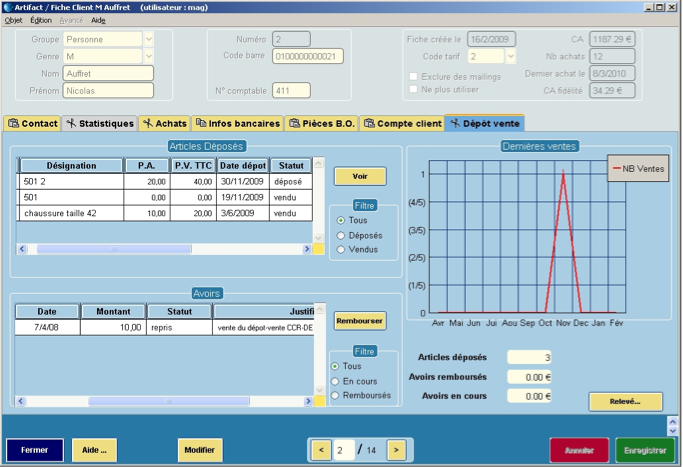Click the Achats tab icon
Viewport: 683px width, 467px height.
click(148, 123)
